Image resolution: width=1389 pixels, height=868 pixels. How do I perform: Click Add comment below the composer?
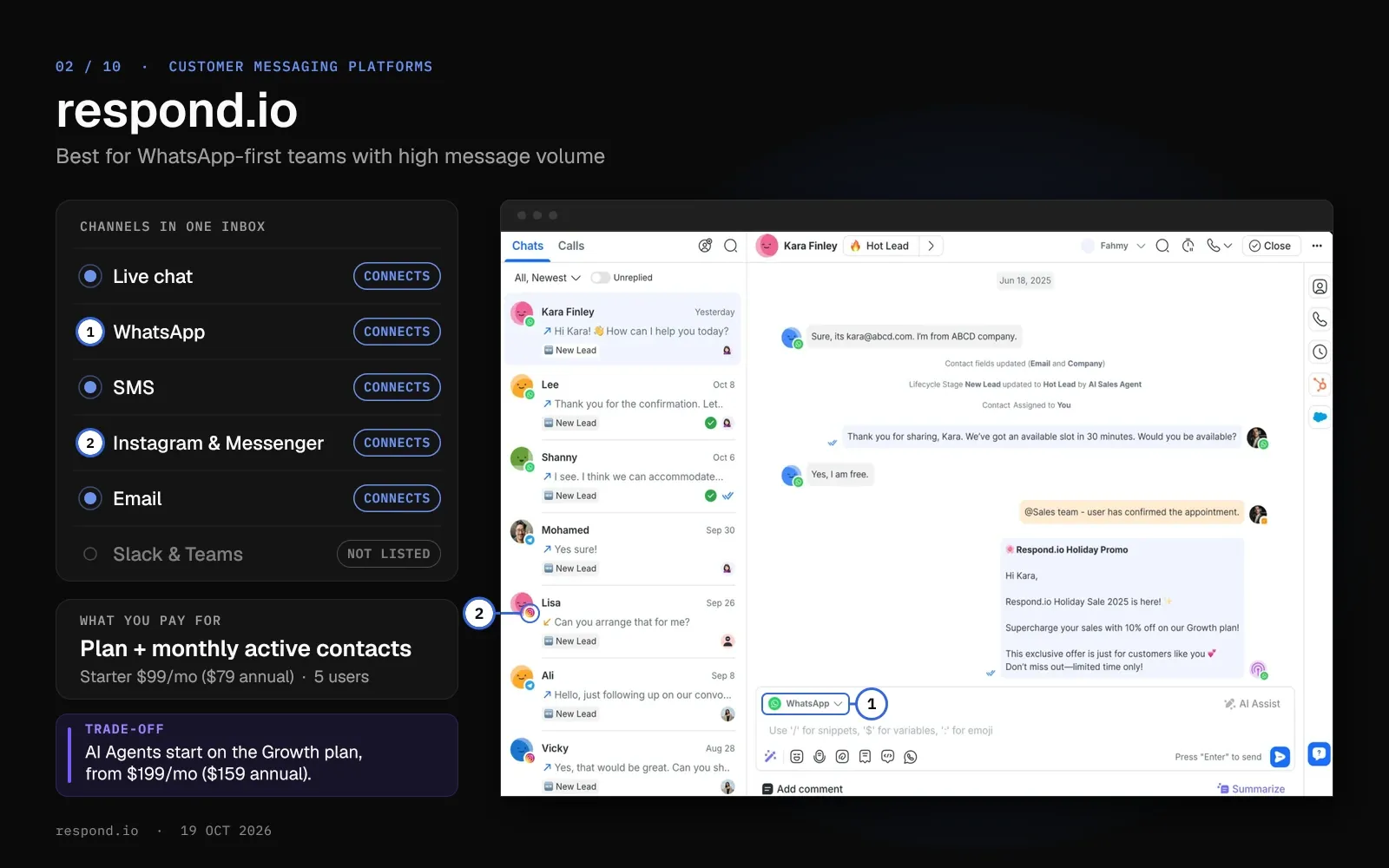[x=802, y=789]
